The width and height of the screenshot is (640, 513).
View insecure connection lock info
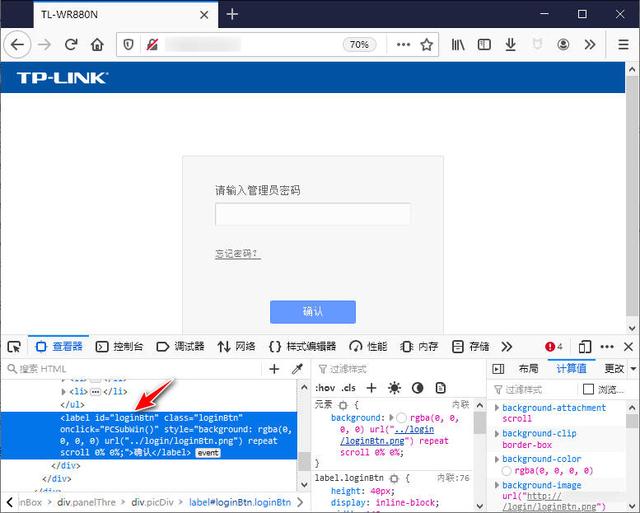click(x=152, y=44)
